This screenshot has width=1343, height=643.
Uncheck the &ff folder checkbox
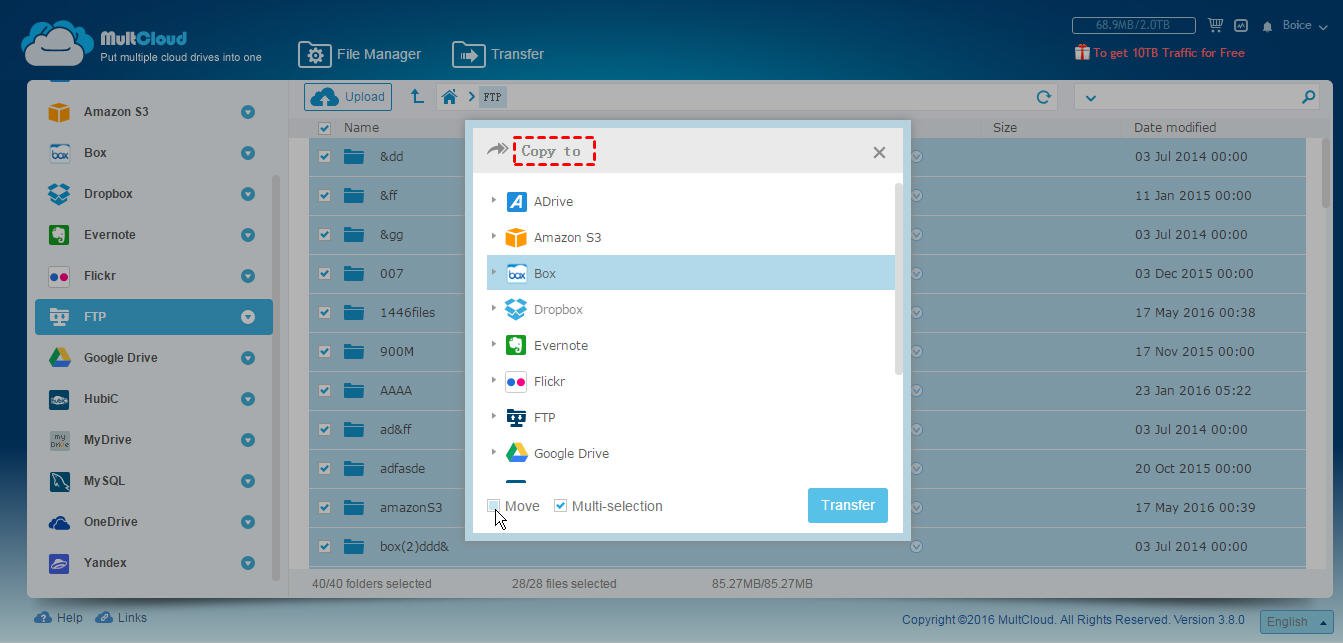(324, 195)
